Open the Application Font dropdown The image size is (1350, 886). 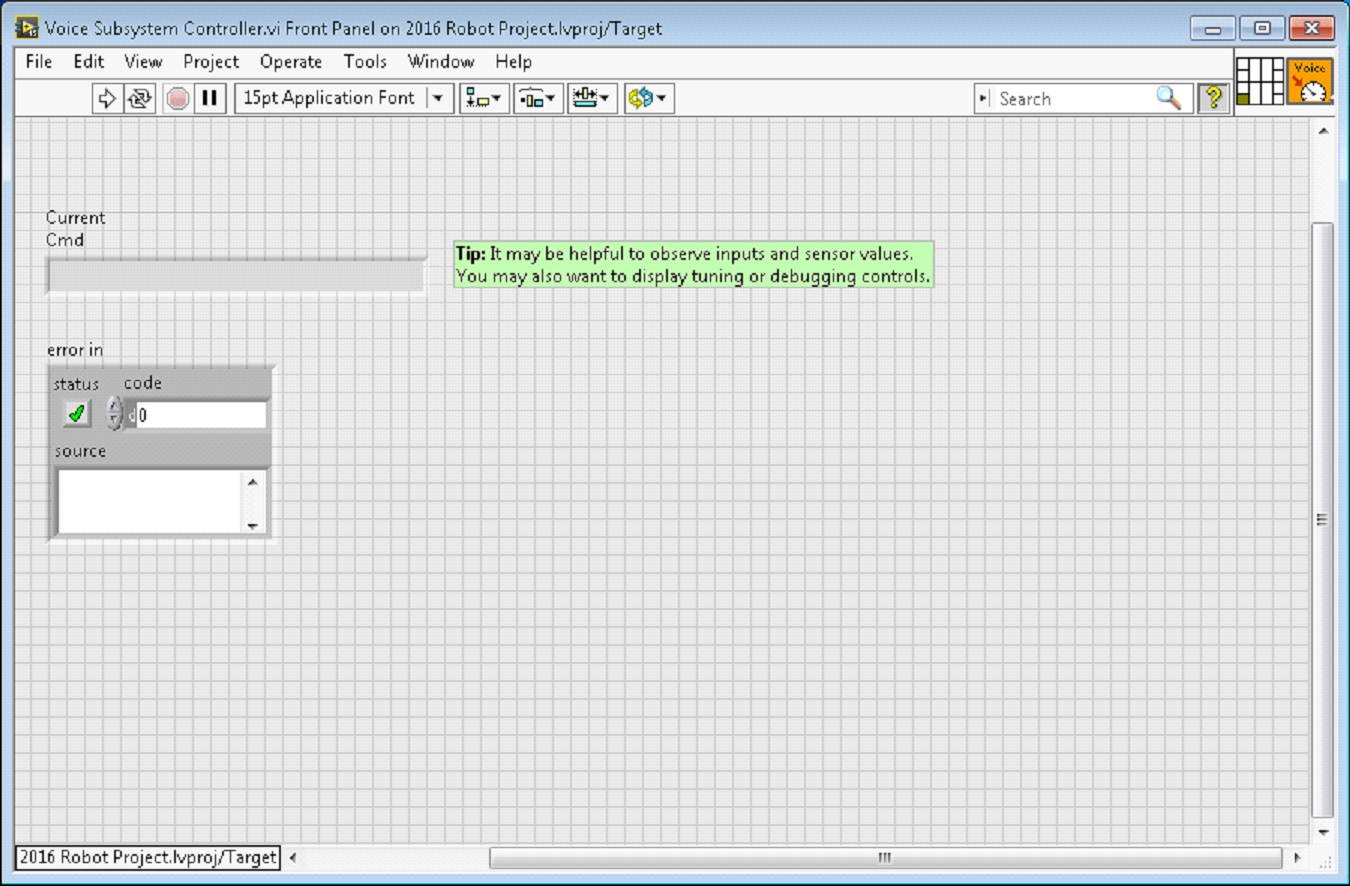click(437, 97)
